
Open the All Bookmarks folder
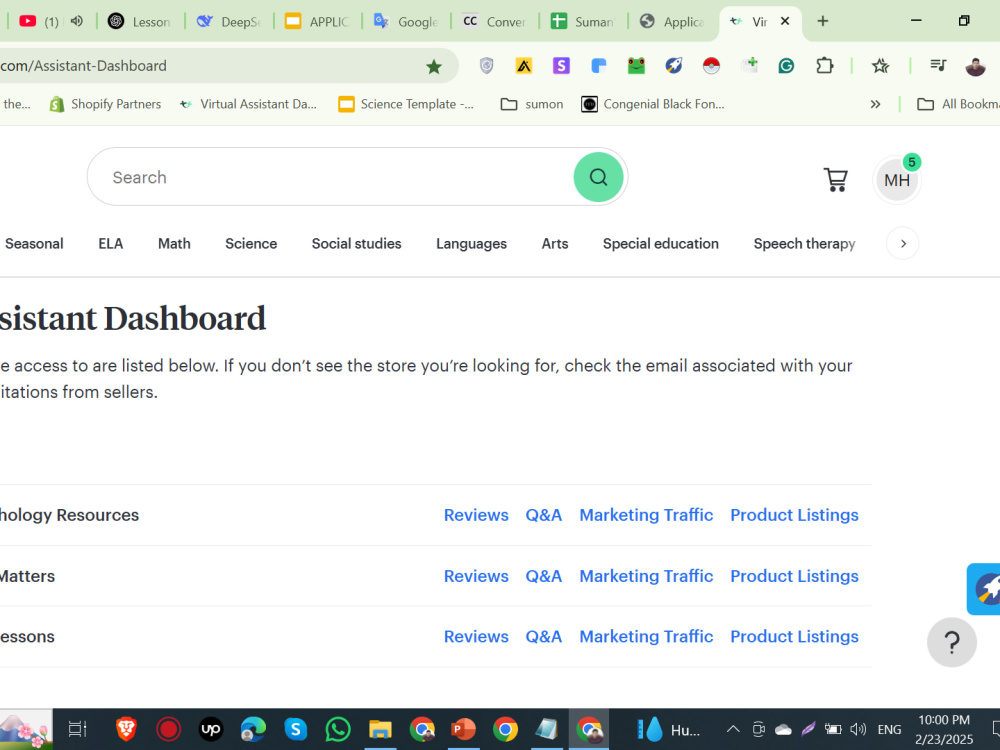(x=958, y=104)
